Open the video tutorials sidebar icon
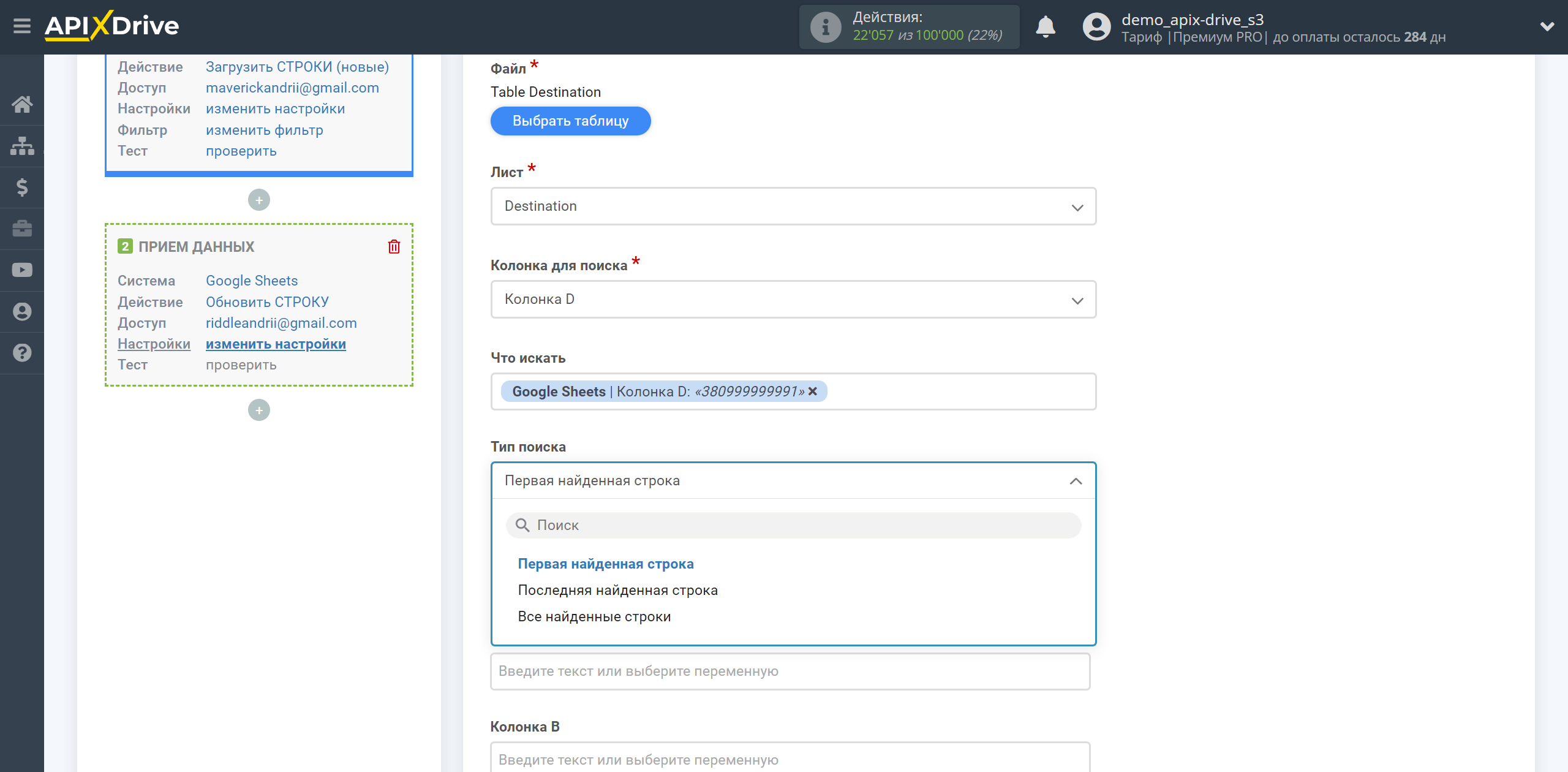 point(22,270)
